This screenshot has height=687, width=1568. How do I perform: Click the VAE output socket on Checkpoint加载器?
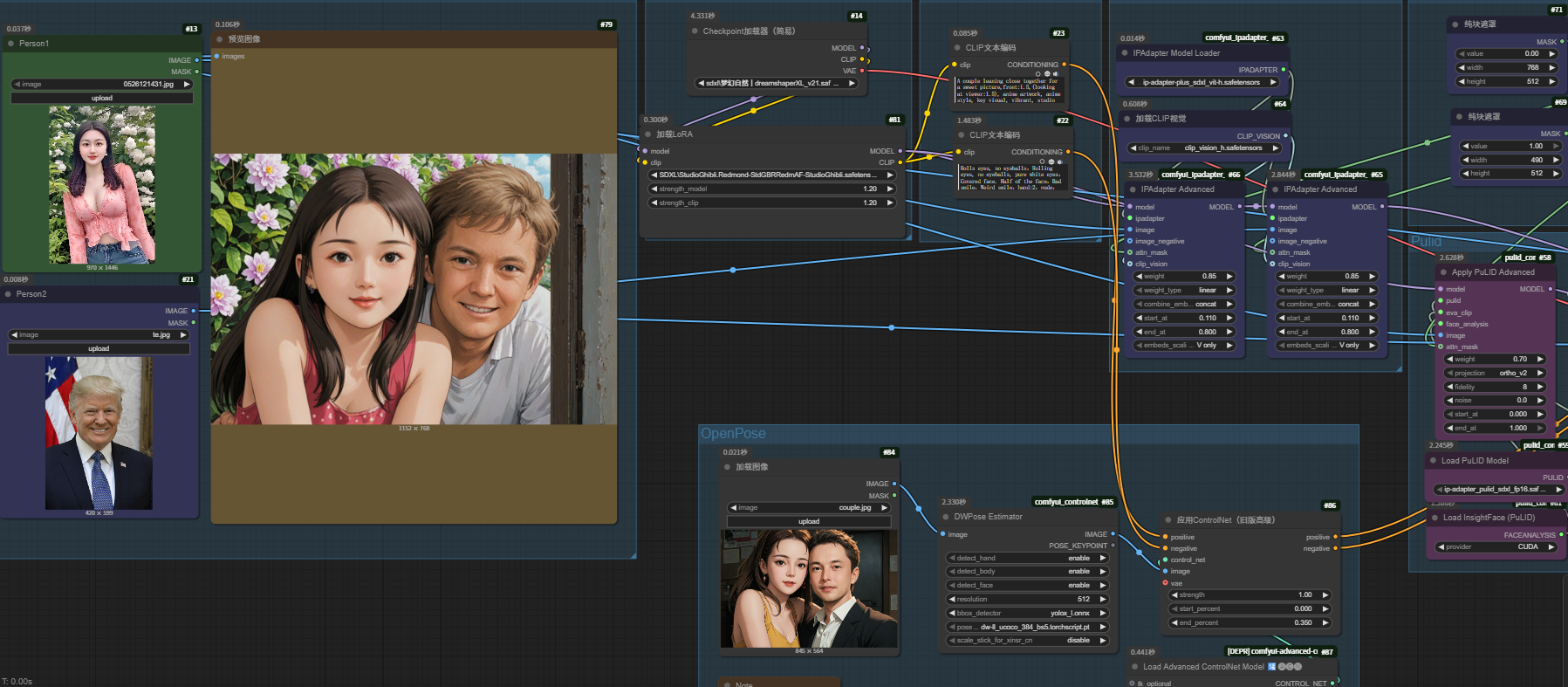tap(862, 71)
